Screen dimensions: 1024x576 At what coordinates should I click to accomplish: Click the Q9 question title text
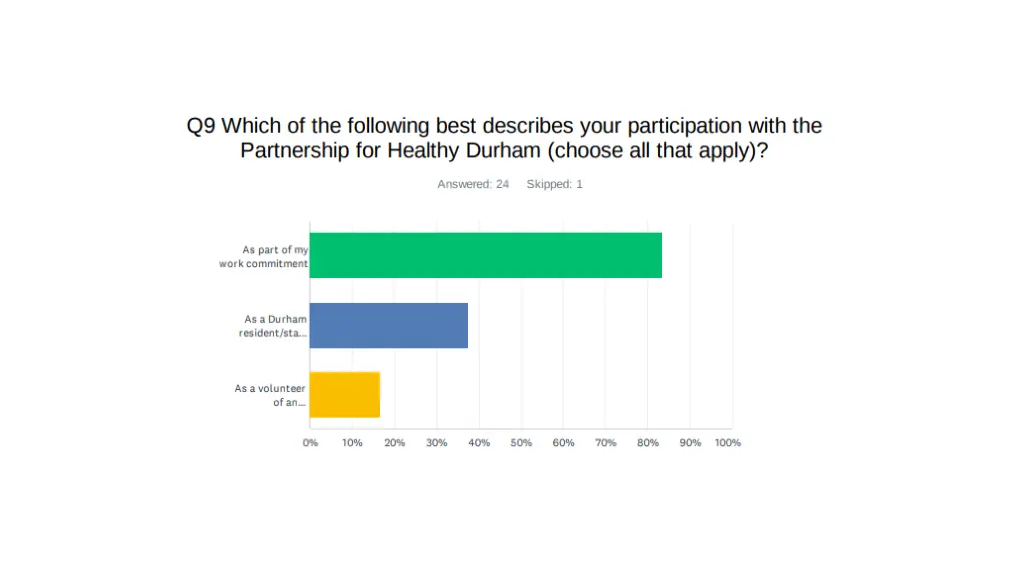(x=504, y=138)
